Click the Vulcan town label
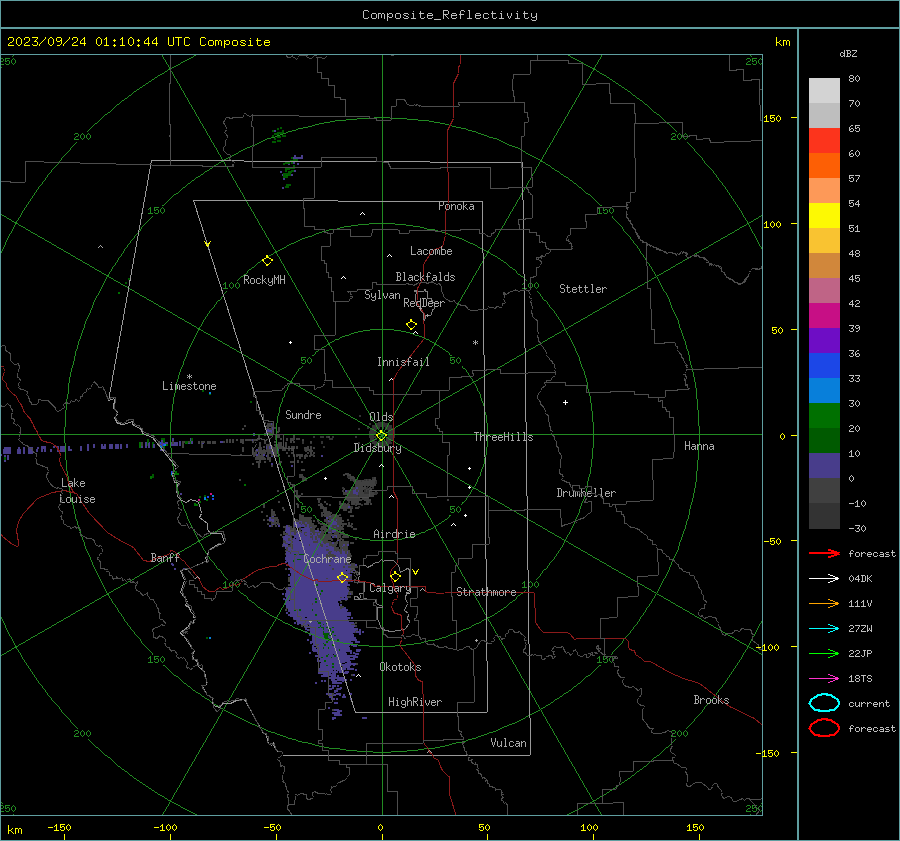Viewport: 900px width, 841px height. (509, 743)
